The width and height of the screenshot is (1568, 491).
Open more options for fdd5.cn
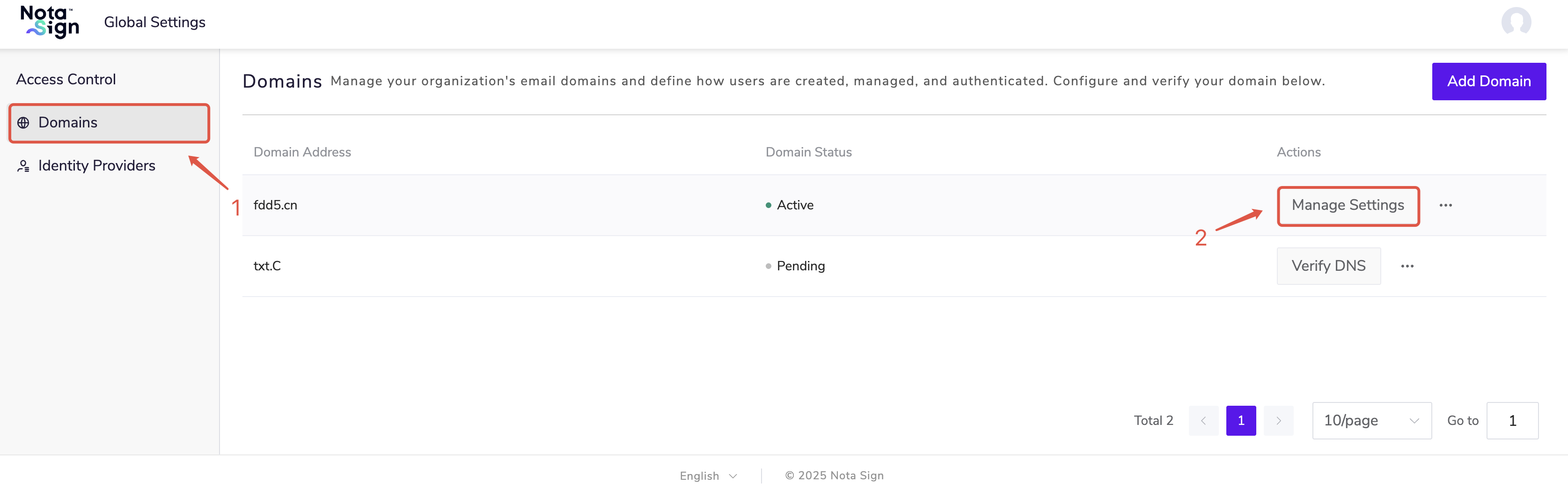pyautogui.click(x=1445, y=206)
